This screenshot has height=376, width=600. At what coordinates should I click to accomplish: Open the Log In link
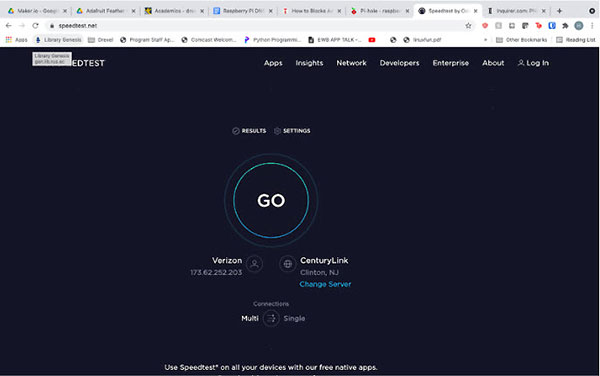click(x=533, y=63)
